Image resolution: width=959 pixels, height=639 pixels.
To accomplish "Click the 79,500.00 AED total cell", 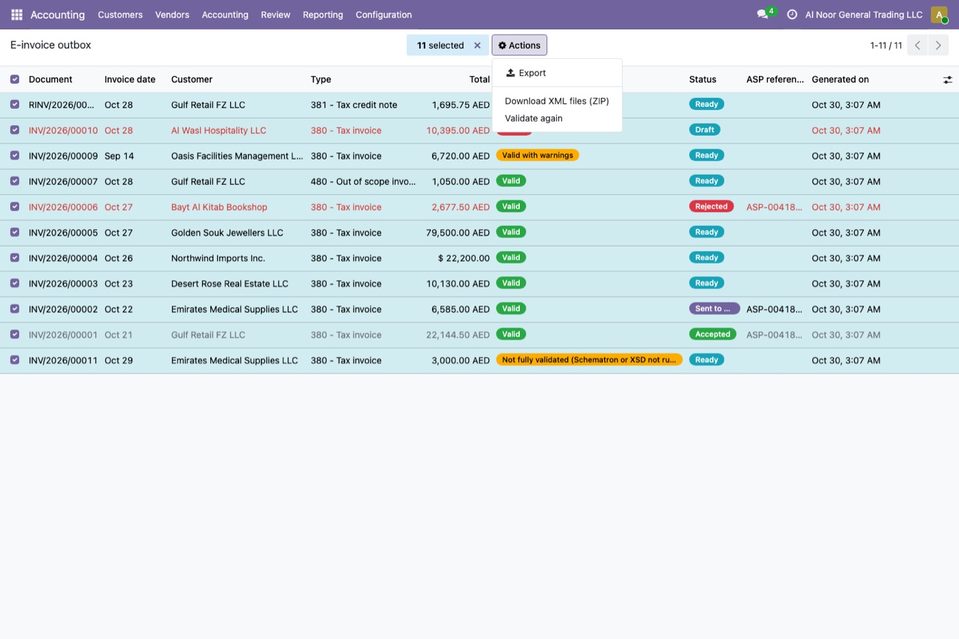I will [458, 233].
